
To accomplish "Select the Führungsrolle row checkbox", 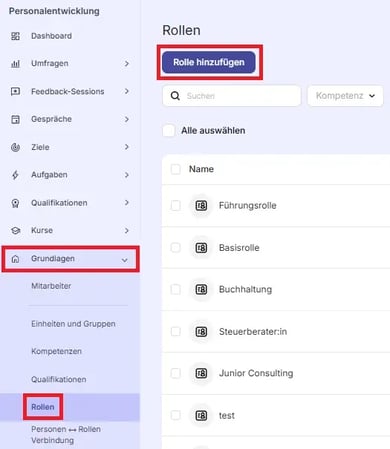I will [176, 206].
